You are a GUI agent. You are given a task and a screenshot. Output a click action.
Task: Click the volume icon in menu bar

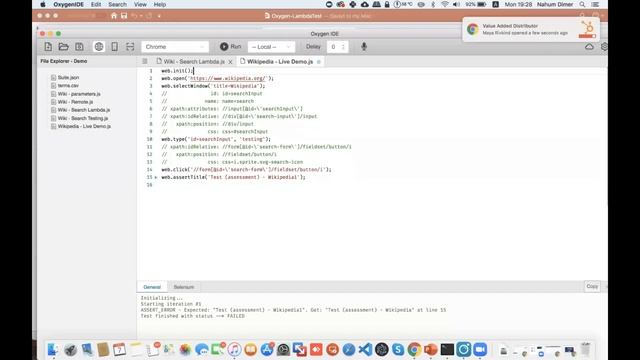456,4
